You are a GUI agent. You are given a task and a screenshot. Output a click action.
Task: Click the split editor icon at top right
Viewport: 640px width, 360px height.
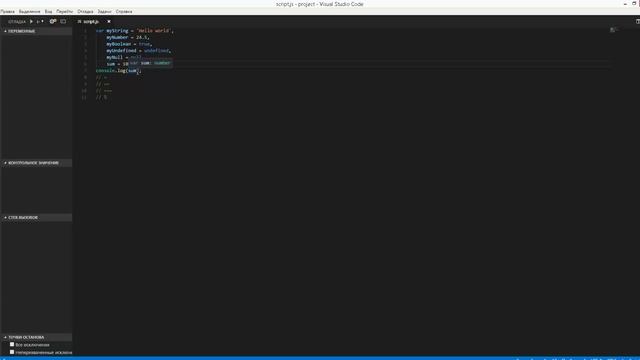click(638, 22)
